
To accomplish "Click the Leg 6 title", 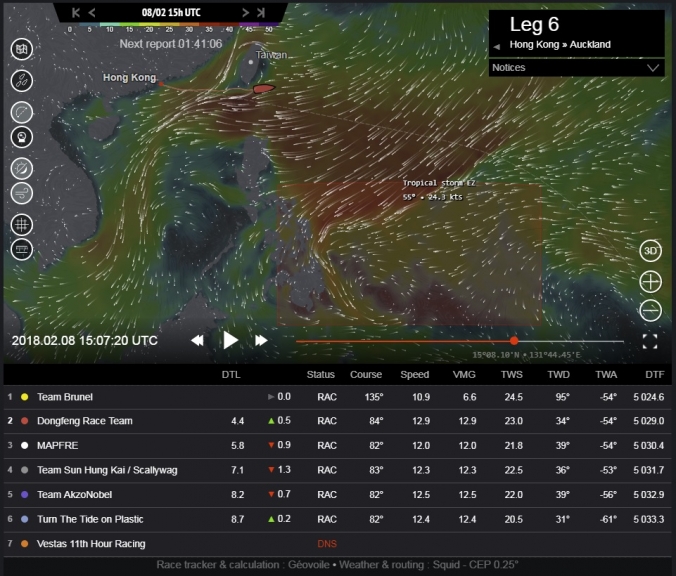I will point(534,25).
